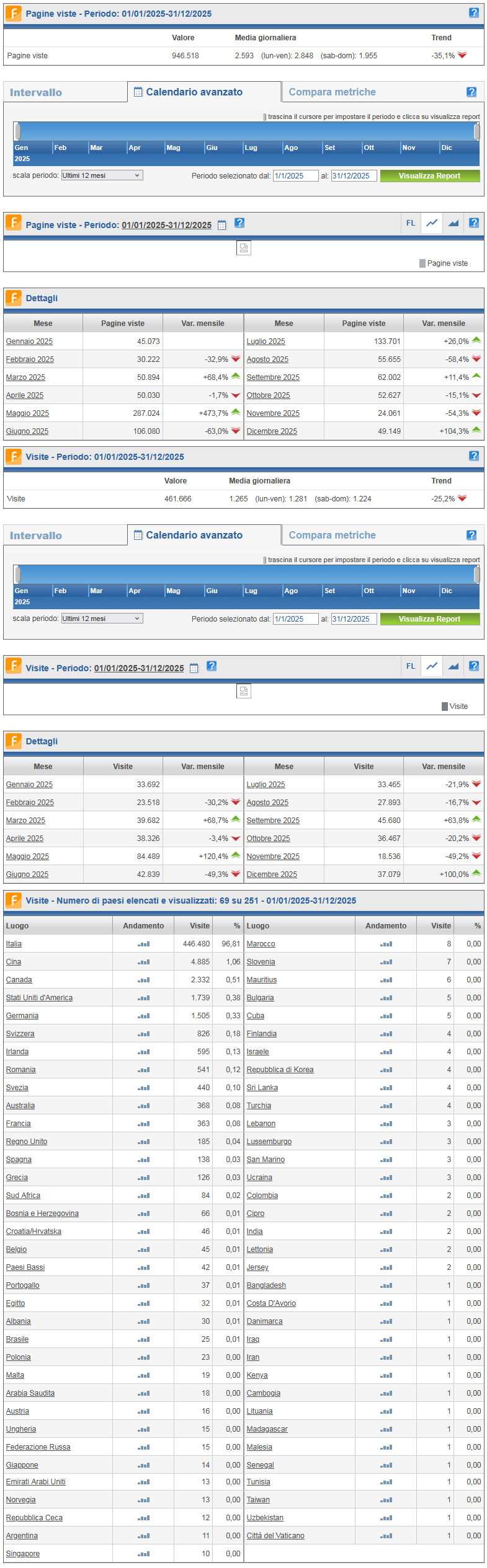Click the Andamento trend icon for Italia

click(143, 944)
